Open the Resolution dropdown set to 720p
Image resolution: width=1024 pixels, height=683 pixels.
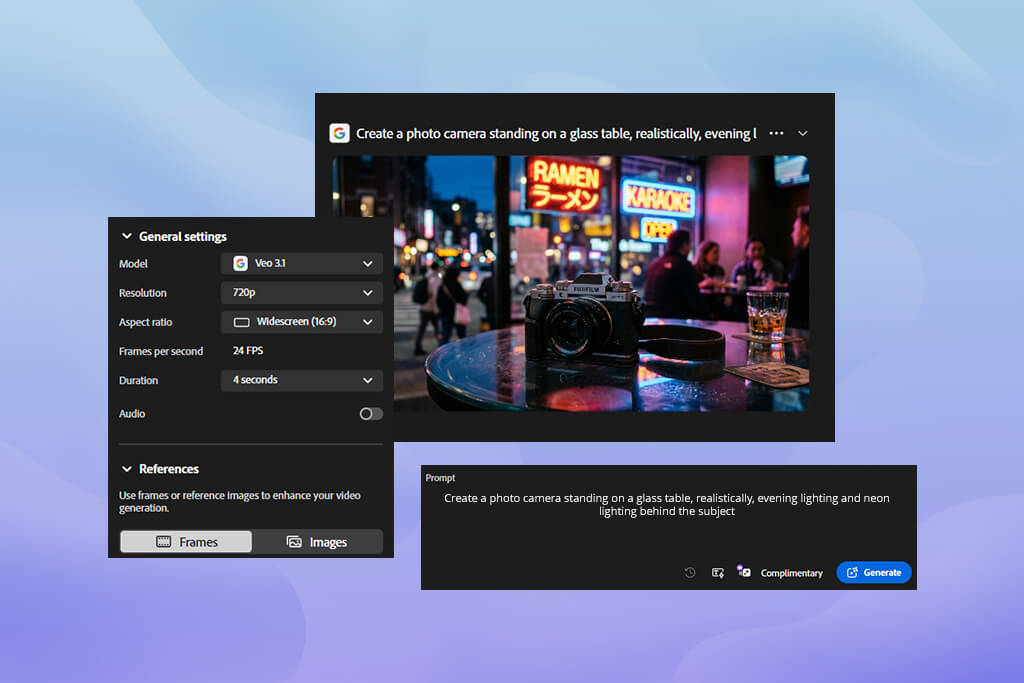click(x=302, y=293)
